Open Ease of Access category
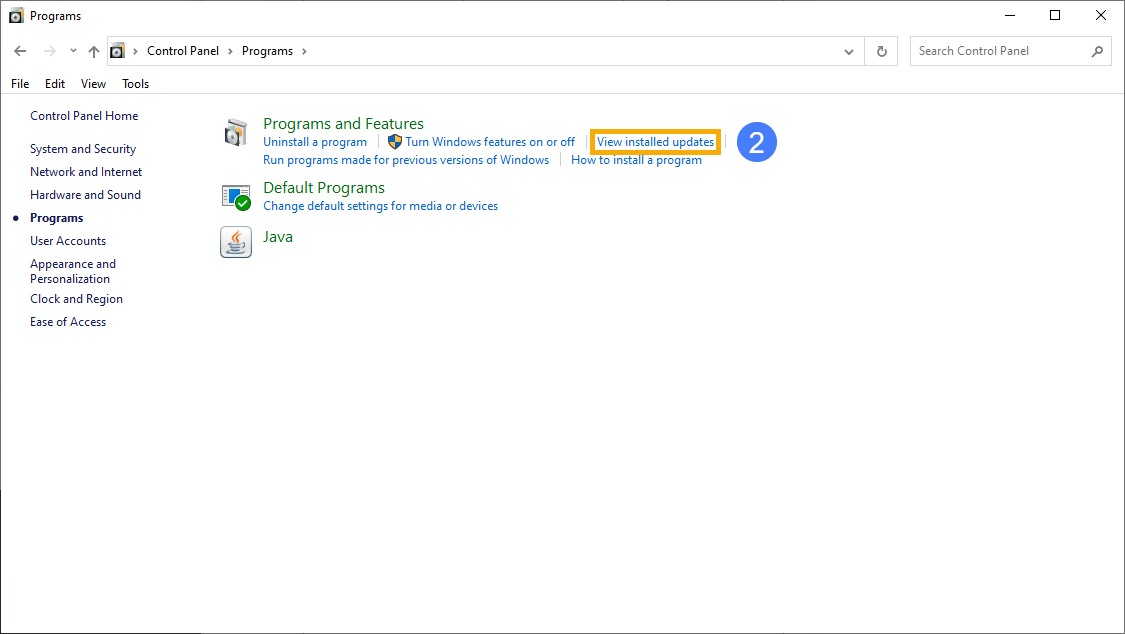The width and height of the screenshot is (1125, 634). pos(68,322)
